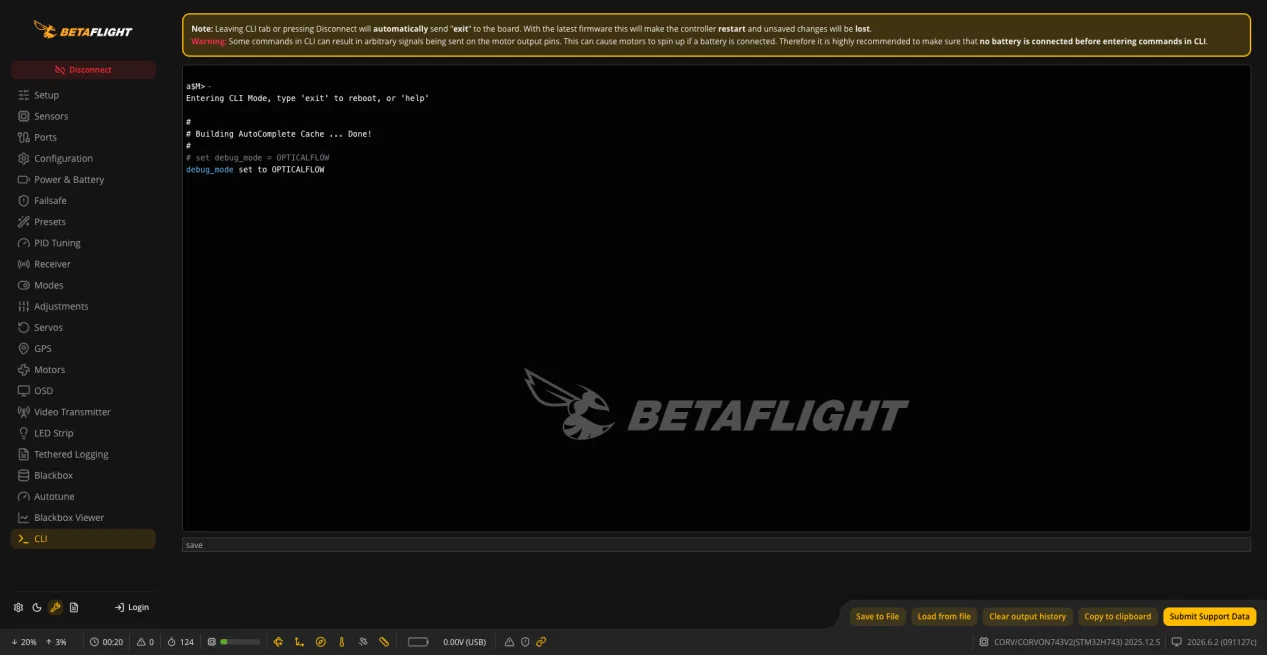The image size is (1267, 655).
Task: Click the Betaflight logo at top-left
Action: (x=83, y=30)
